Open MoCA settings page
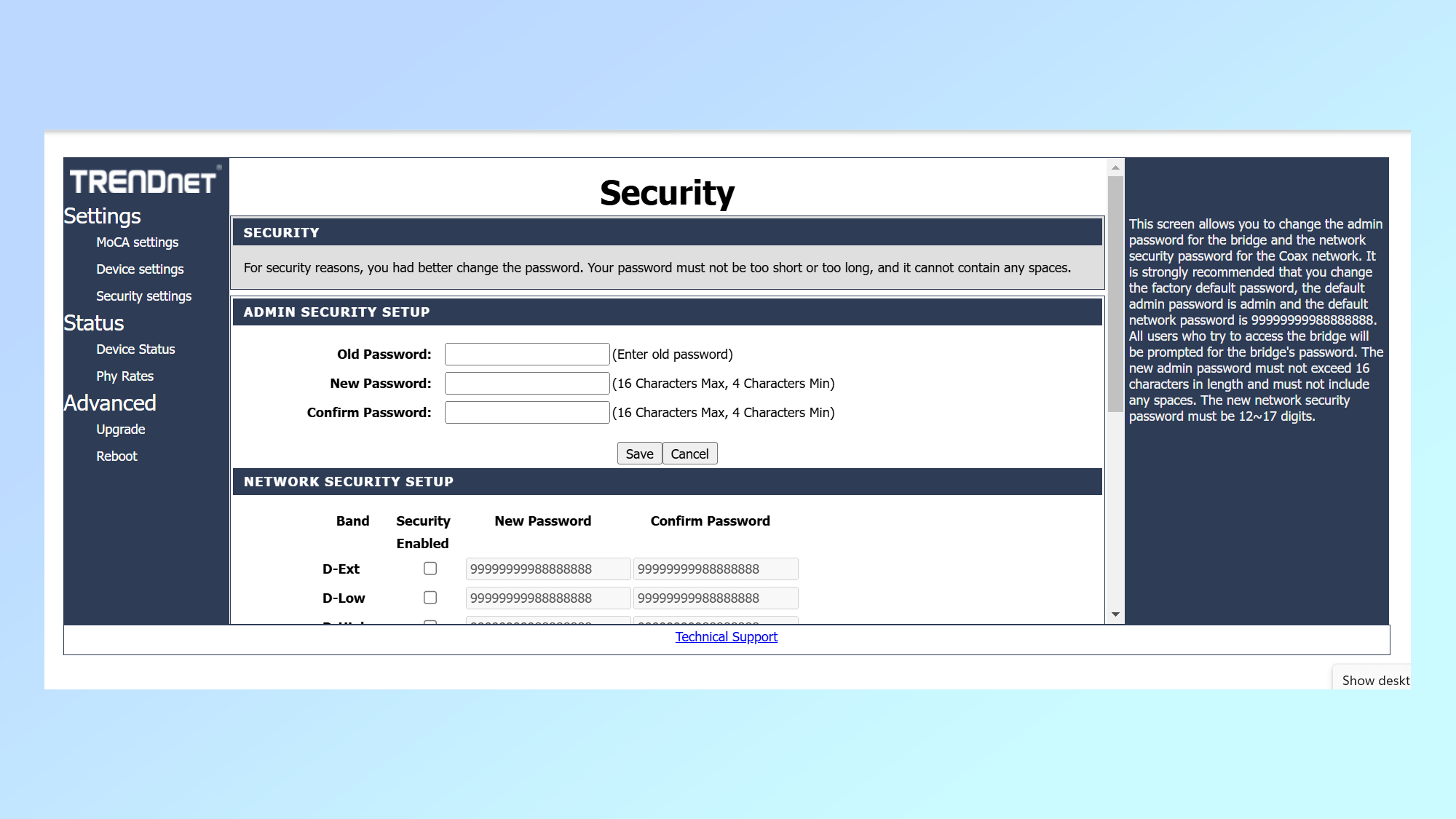This screenshot has width=1456, height=819. point(138,241)
